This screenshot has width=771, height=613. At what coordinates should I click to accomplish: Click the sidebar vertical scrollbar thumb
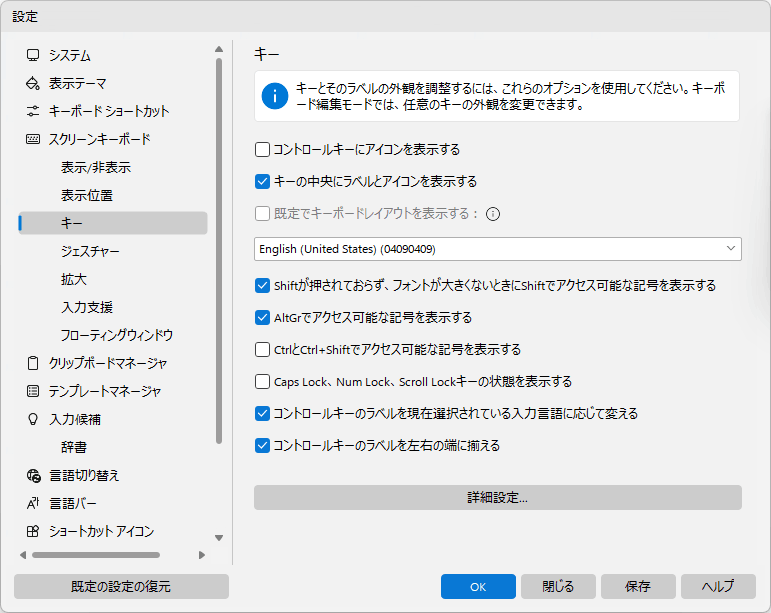point(219,251)
